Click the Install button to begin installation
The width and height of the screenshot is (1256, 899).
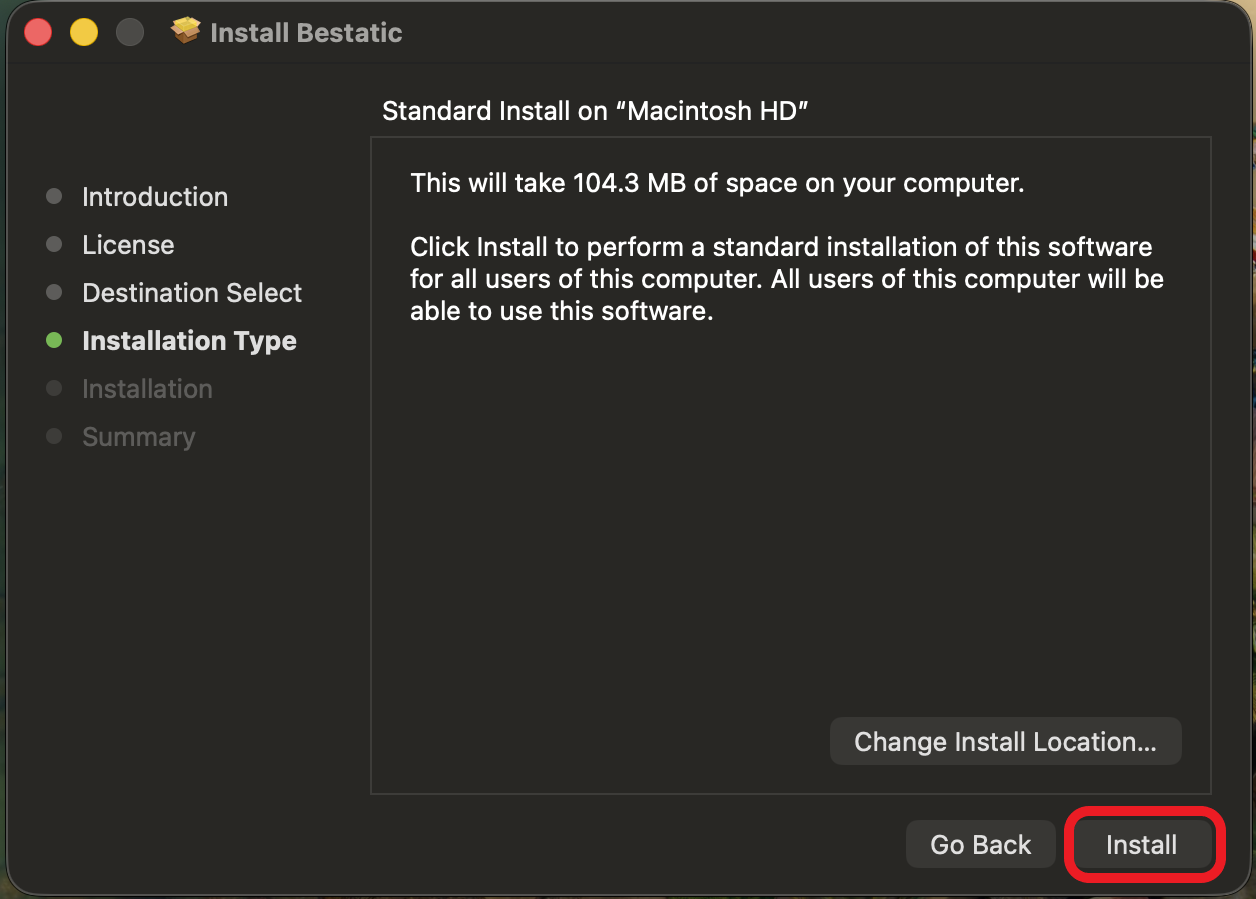[1143, 844]
